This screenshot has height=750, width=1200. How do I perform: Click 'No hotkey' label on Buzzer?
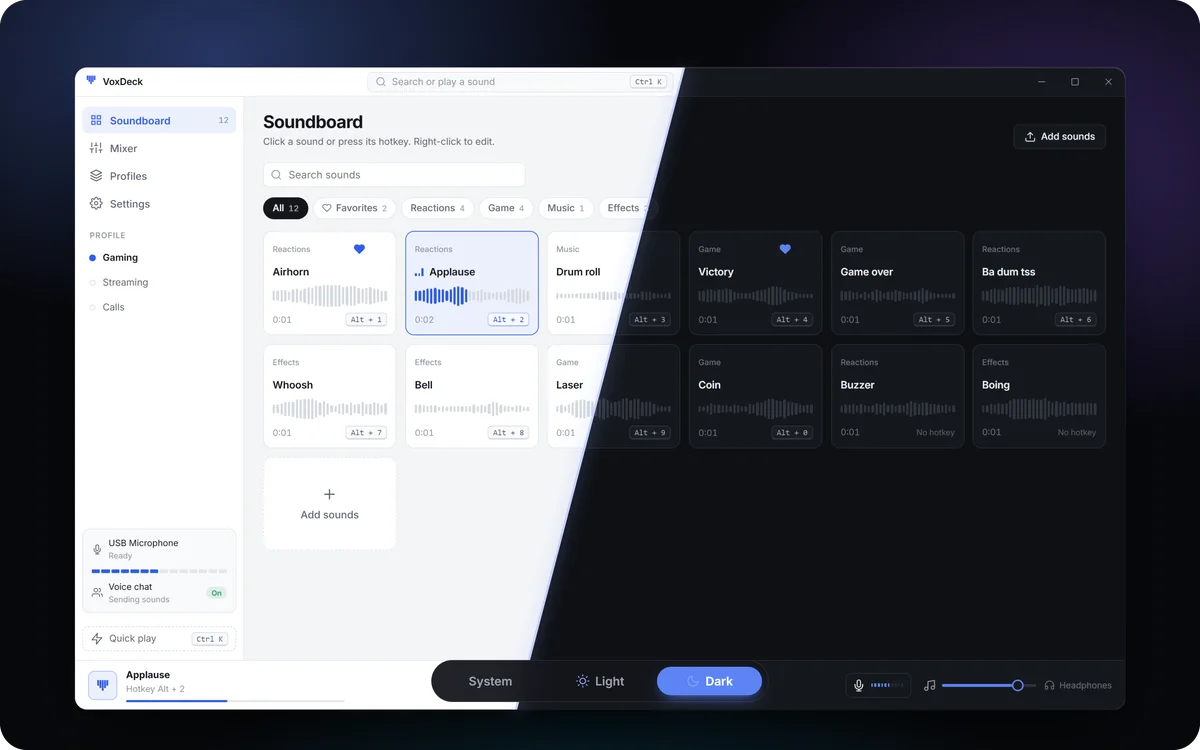coord(935,433)
